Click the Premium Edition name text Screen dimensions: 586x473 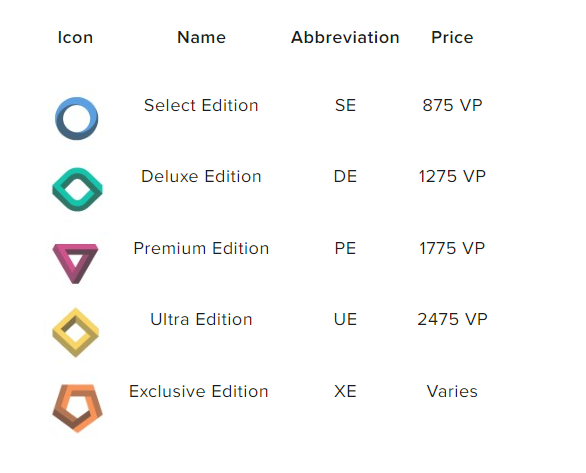pos(201,248)
